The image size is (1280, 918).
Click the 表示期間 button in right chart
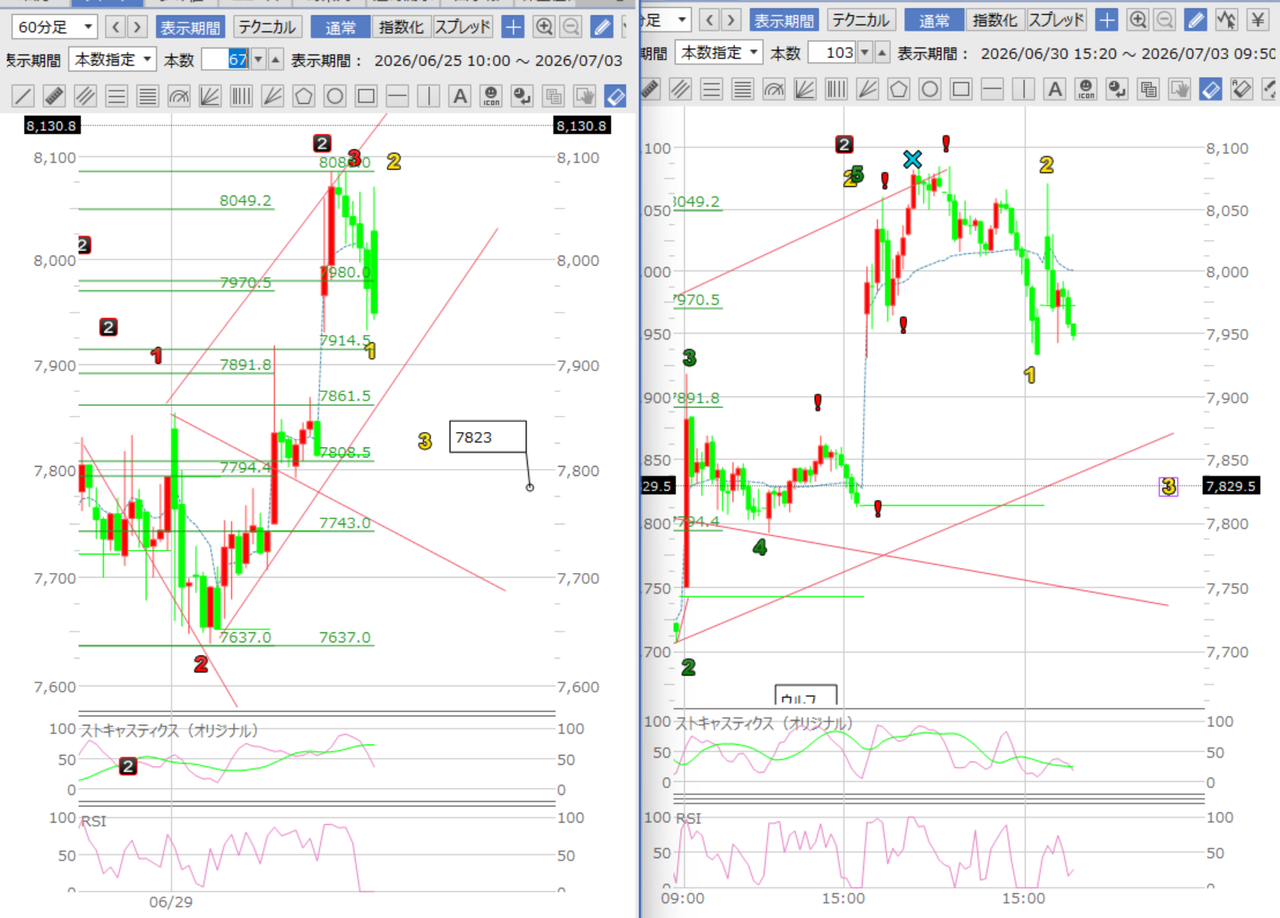coord(784,20)
